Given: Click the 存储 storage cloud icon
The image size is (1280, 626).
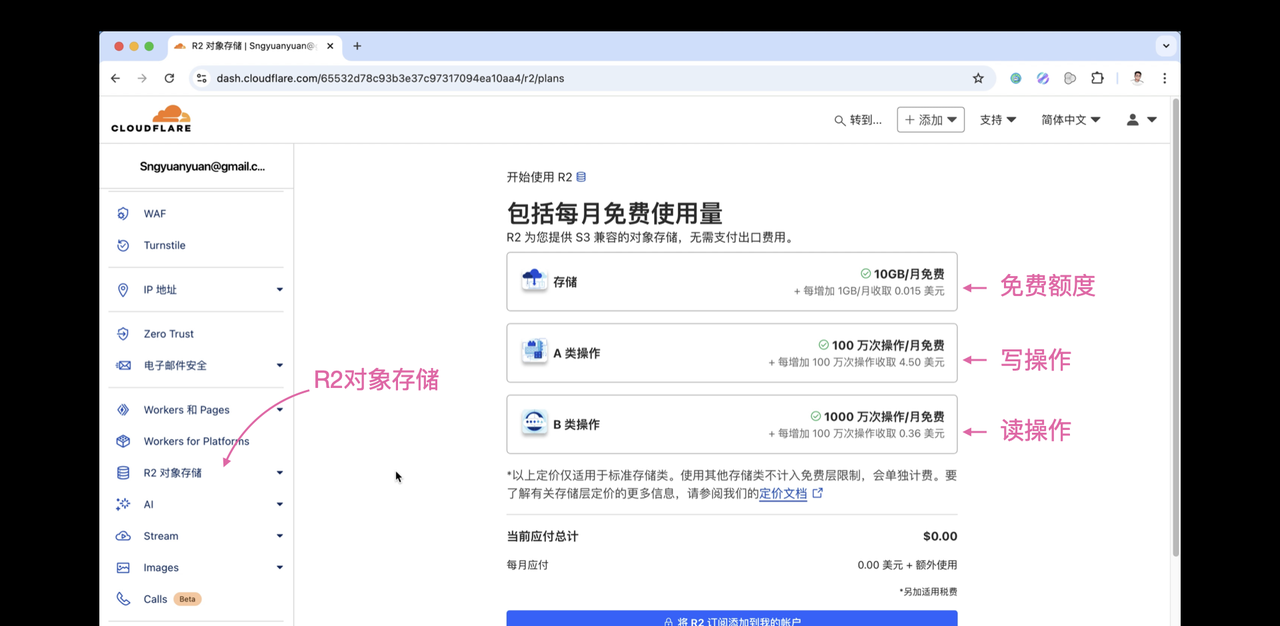Looking at the screenshot, I should 533,281.
